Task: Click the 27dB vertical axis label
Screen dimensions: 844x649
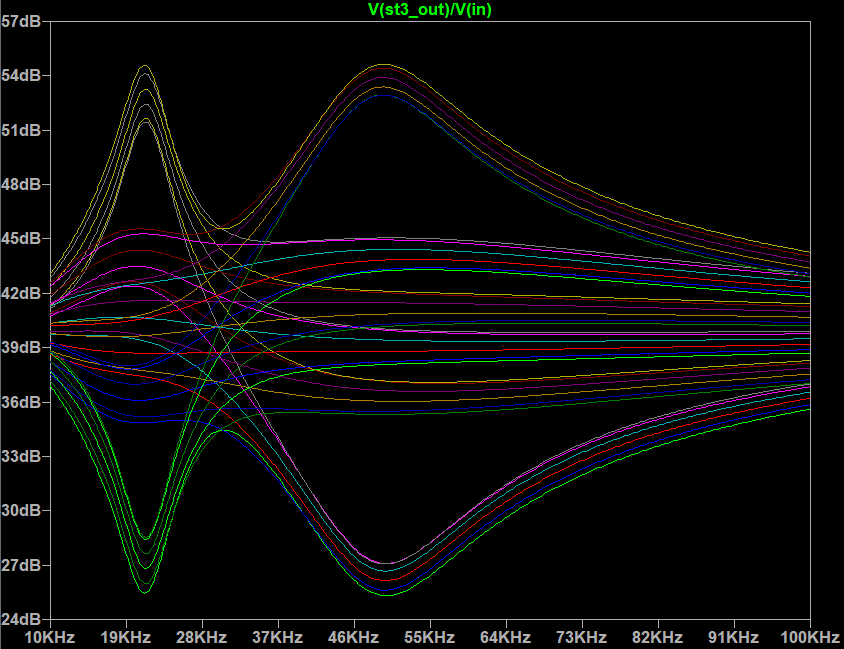Action: tap(22, 565)
